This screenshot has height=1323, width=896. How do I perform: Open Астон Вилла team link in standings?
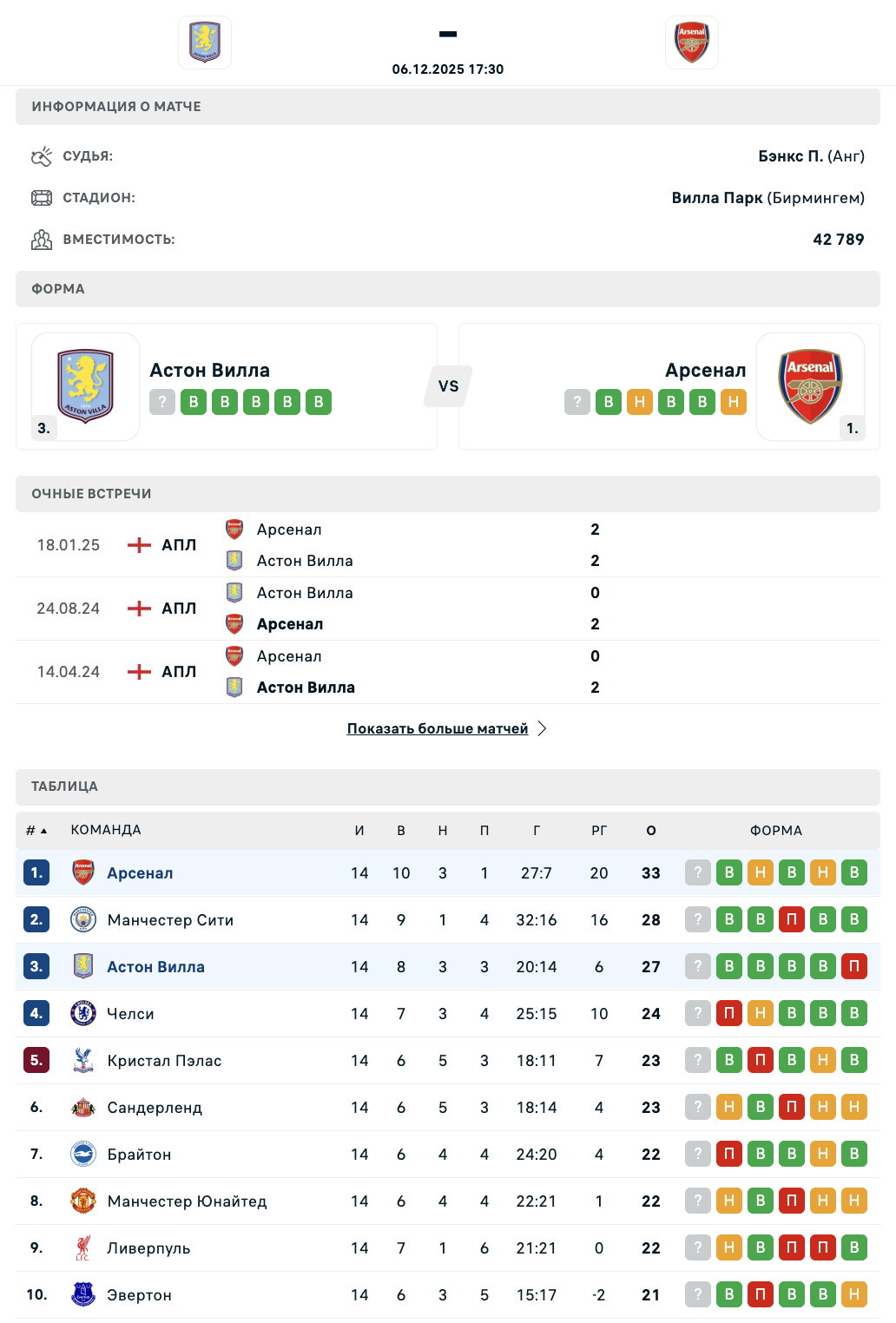155,967
